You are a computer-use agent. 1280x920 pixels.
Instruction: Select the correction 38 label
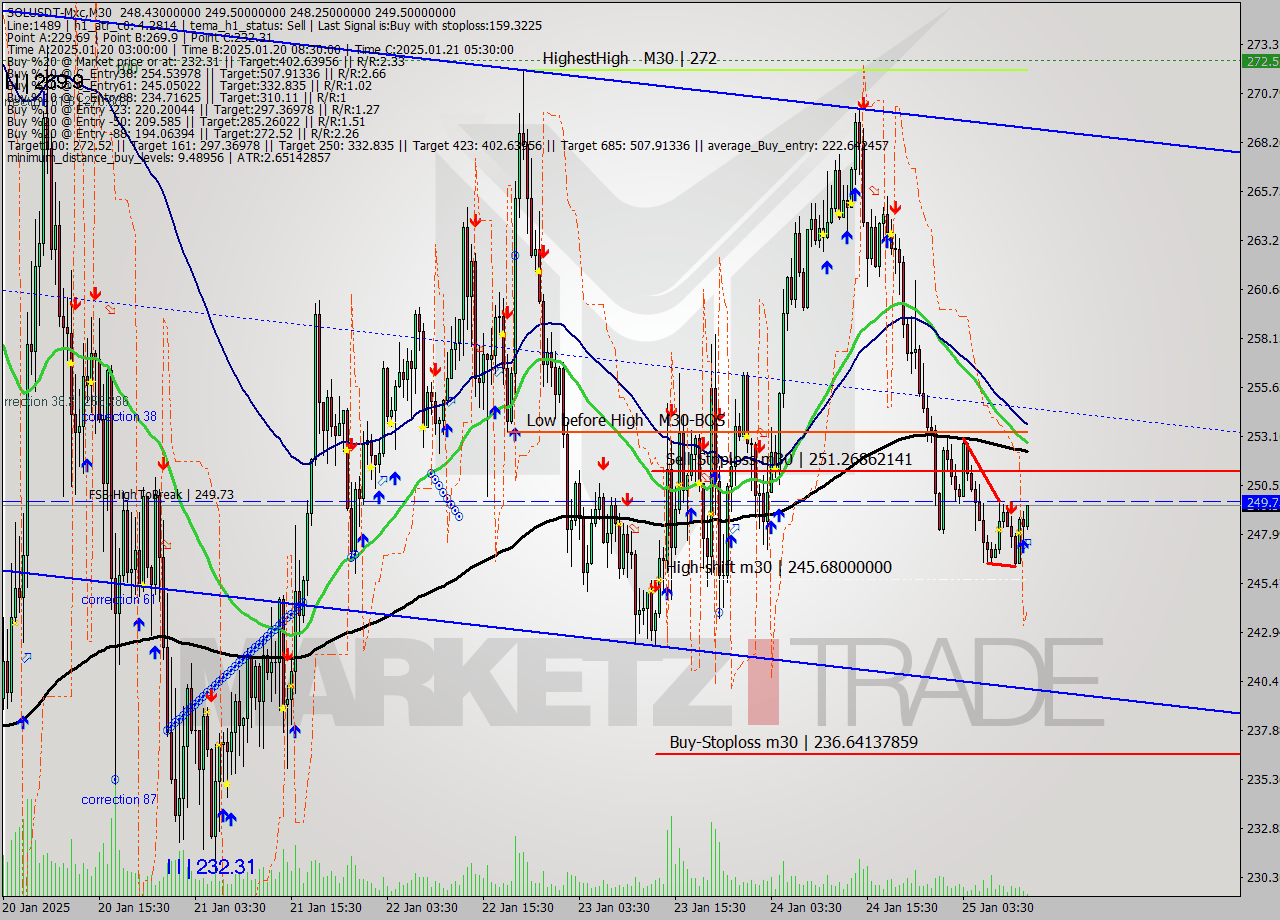tap(119, 416)
